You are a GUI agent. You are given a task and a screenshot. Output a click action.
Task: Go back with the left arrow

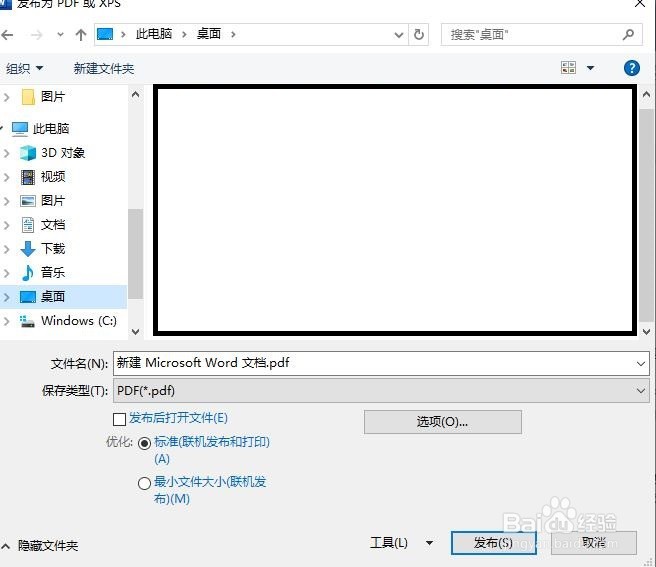tap(7, 35)
